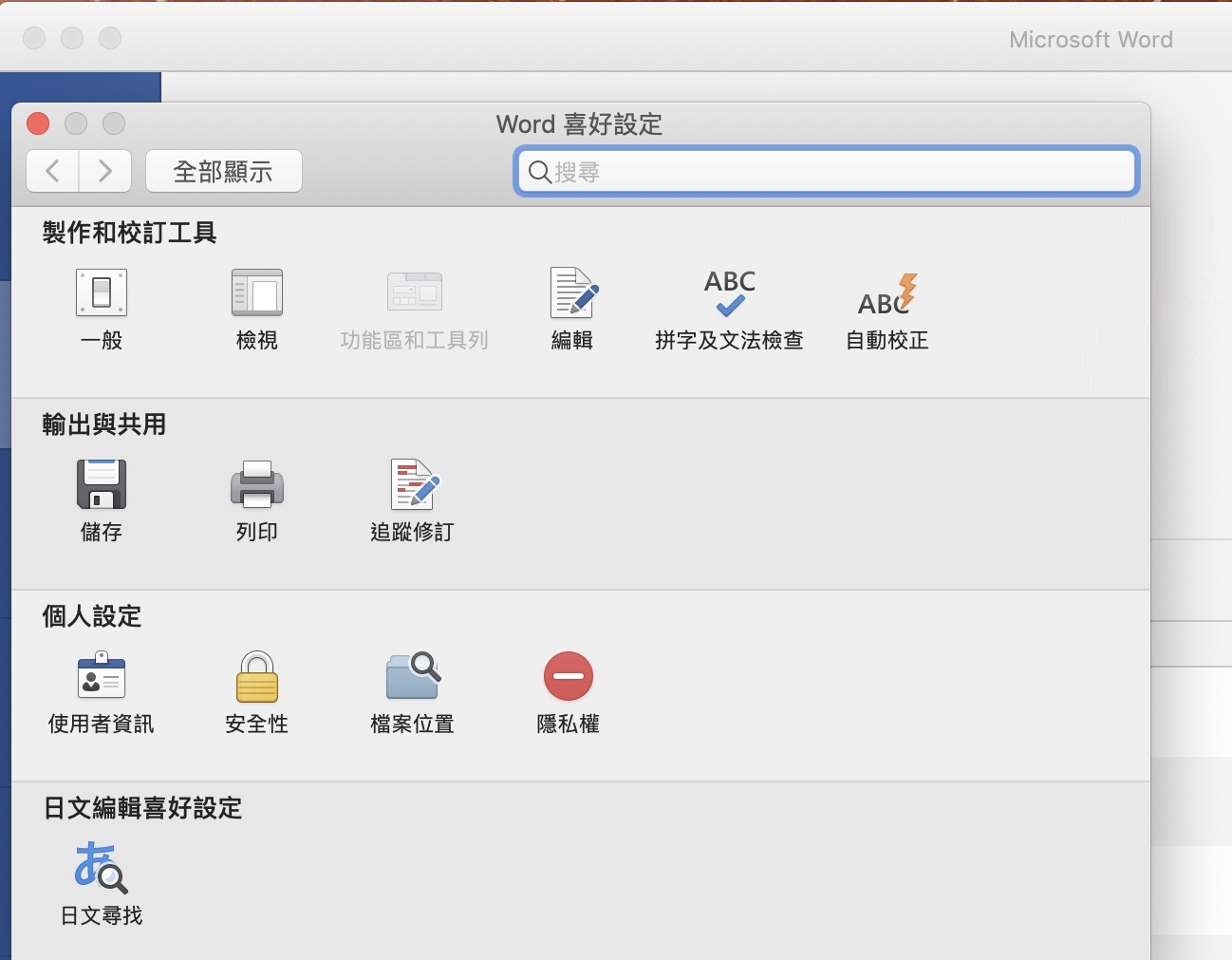Open the 編輯 (Edit) preferences

pyautogui.click(x=572, y=293)
